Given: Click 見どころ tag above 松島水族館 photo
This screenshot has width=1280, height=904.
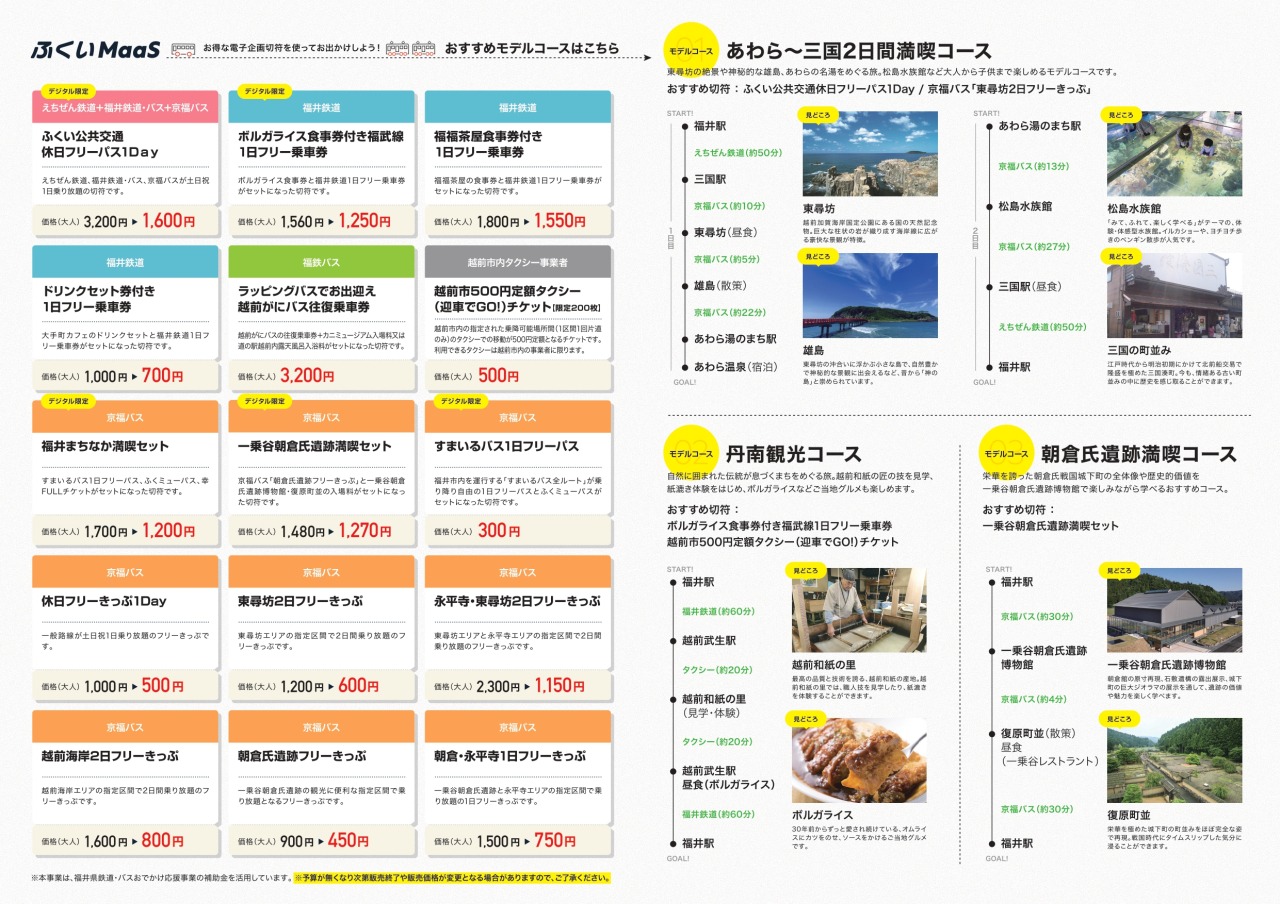Looking at the screenshot, I should 1120,116.
